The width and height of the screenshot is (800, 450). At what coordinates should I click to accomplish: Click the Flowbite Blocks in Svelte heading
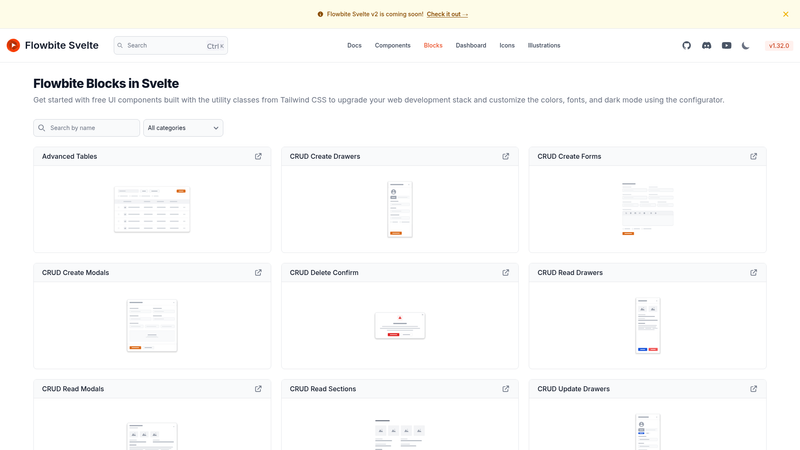(x=106, y=84)
